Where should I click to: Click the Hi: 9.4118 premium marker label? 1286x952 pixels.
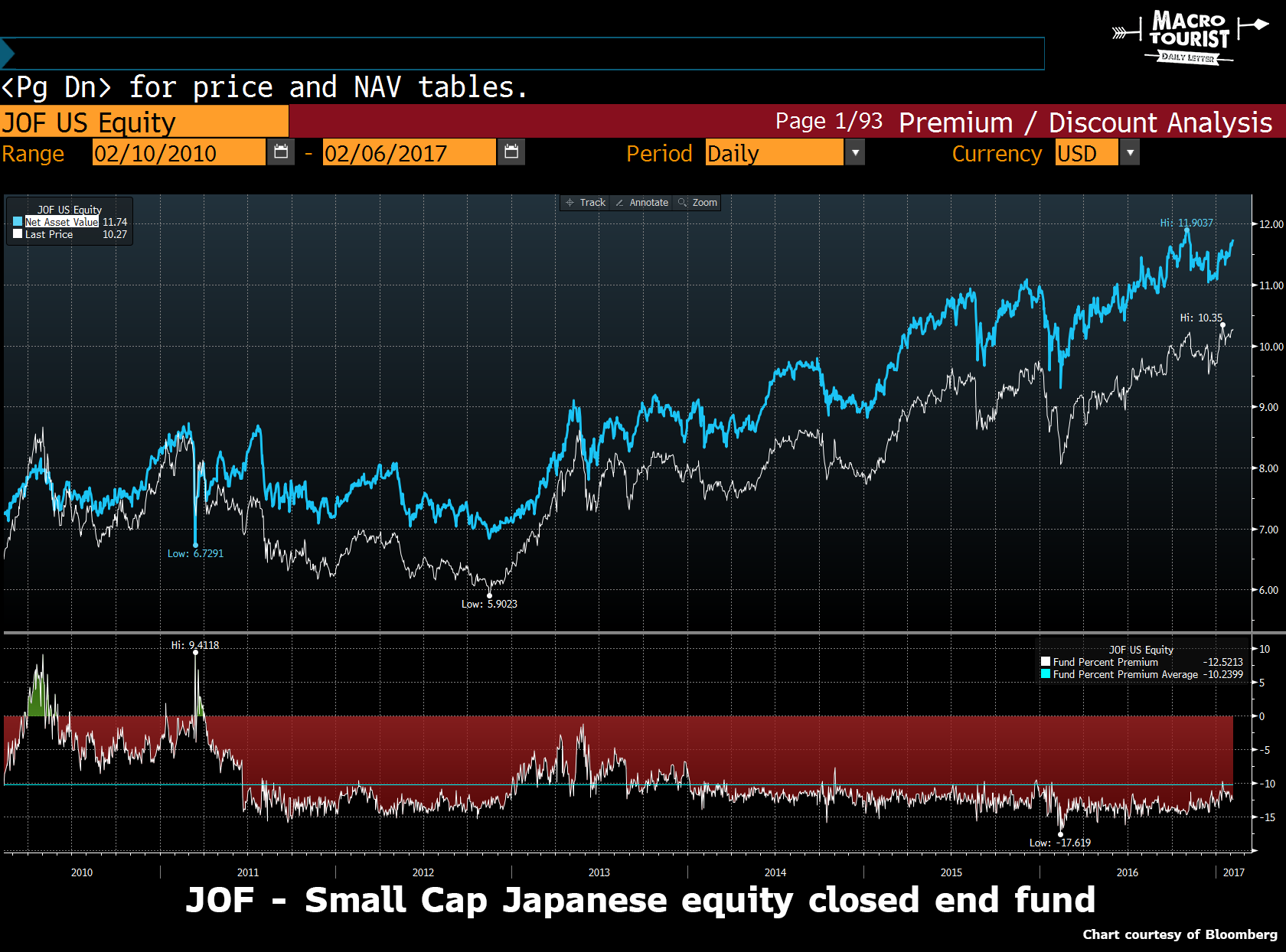click(195, 645)
